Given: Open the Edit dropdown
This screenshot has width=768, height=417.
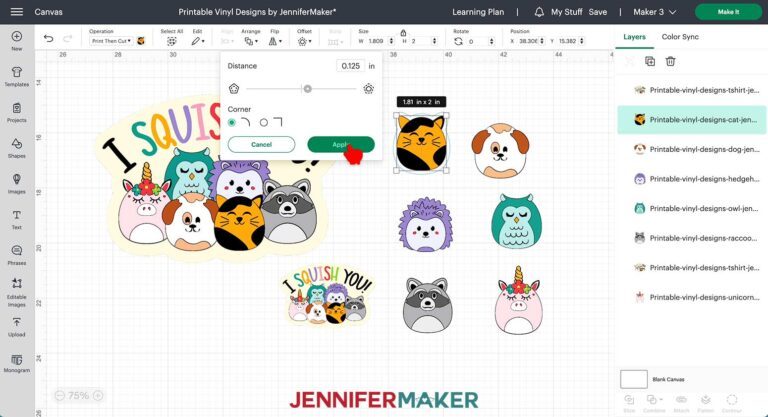Looking at the screenshot, I should [x=198, y=42].
